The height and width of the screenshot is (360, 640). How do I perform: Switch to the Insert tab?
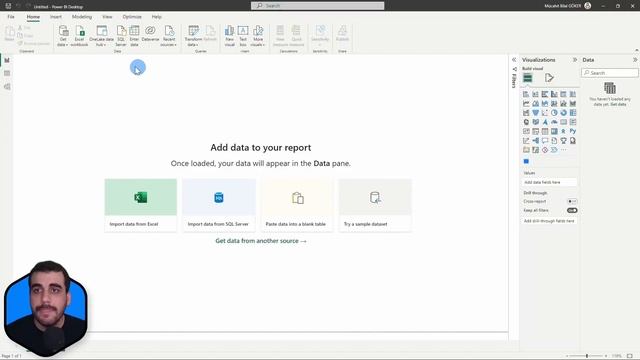tap(56, 17)
